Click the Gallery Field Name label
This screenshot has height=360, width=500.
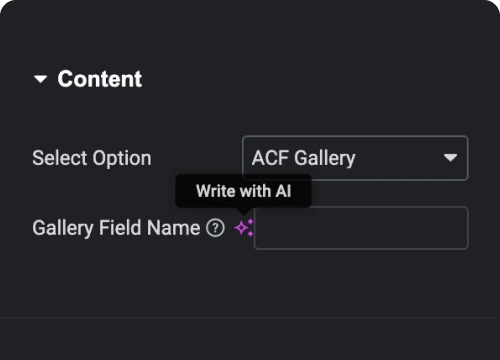click(116, 228)
